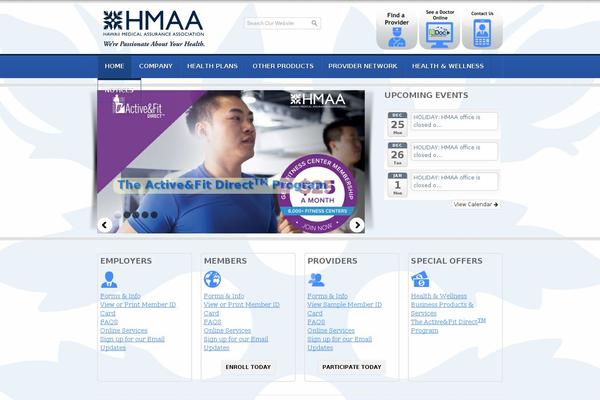
Task: Open the Provider Network menu
Action: click(362, 66)
